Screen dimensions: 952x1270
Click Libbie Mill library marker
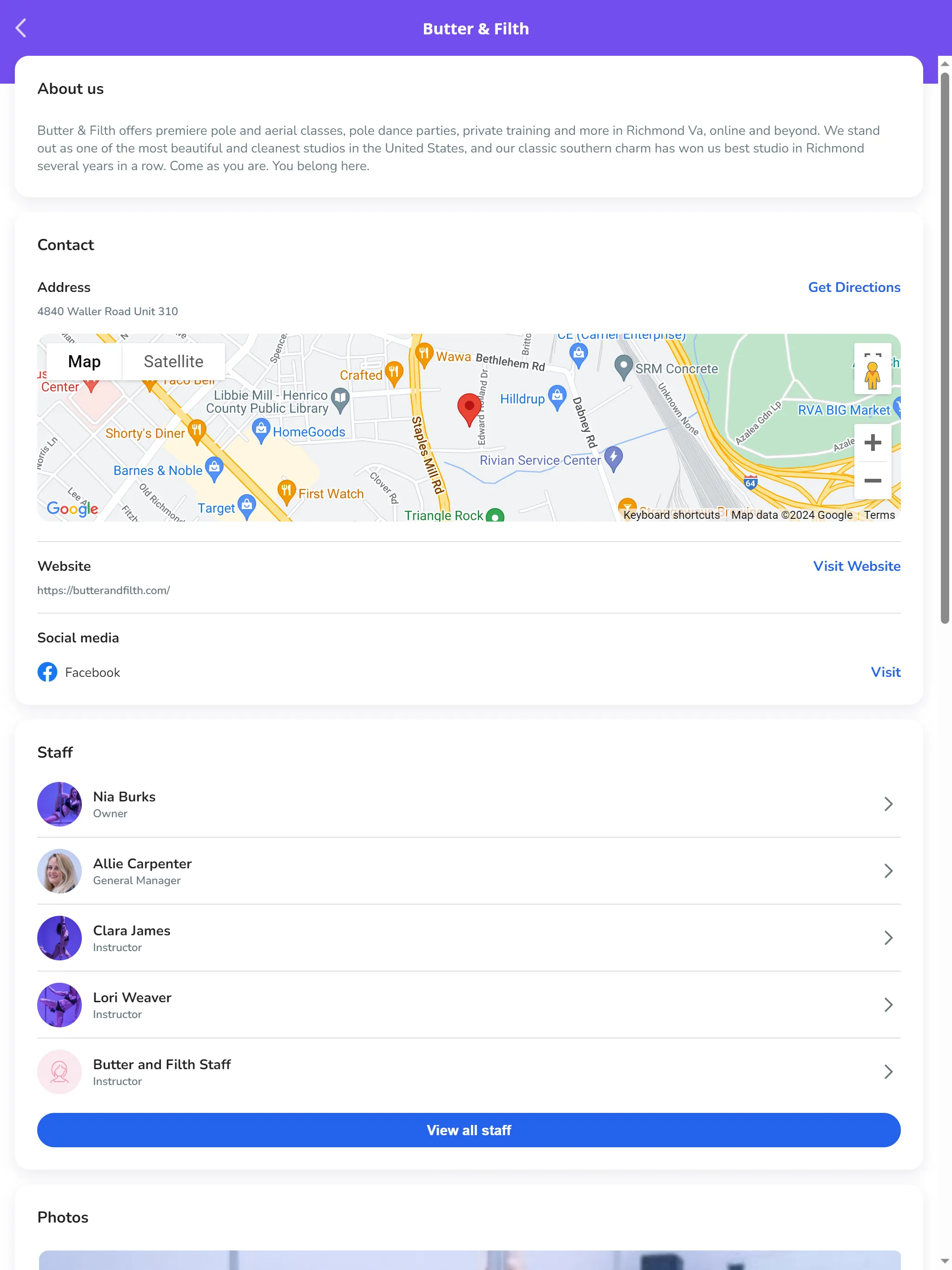[x=340, y=401]
